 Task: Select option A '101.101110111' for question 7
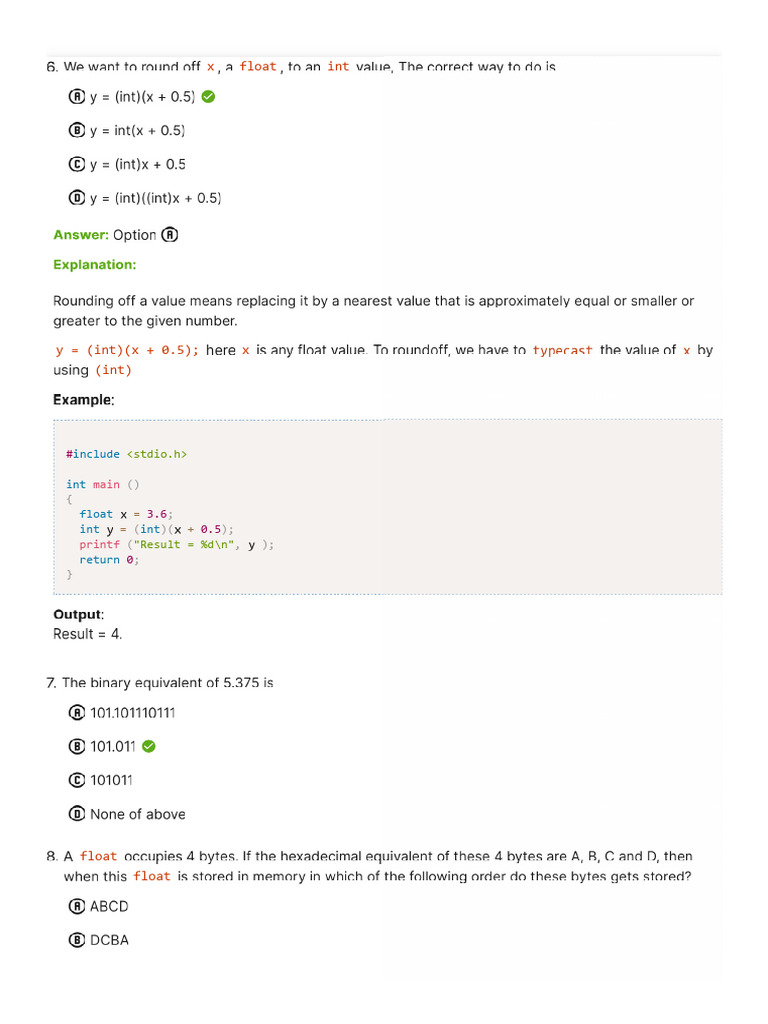tap(77, 713)
